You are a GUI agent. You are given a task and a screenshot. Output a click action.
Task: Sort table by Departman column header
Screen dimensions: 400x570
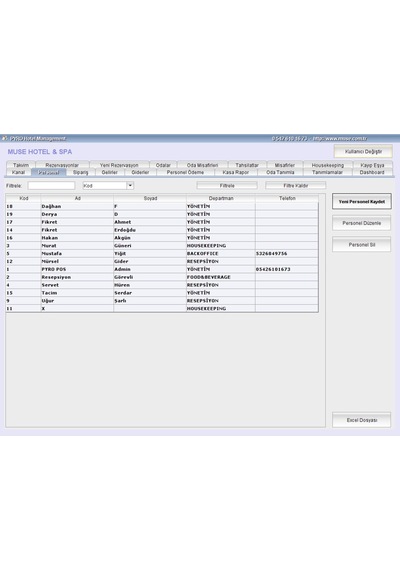(221, 198)
